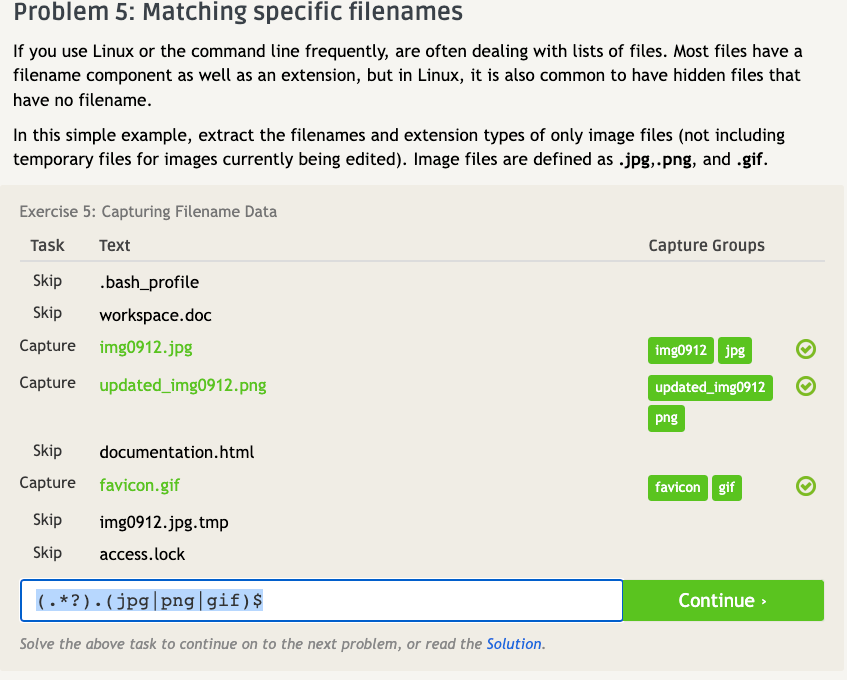
Task: Click the green checkmark beside updated_img0912.png row
Action: point(806,386)
